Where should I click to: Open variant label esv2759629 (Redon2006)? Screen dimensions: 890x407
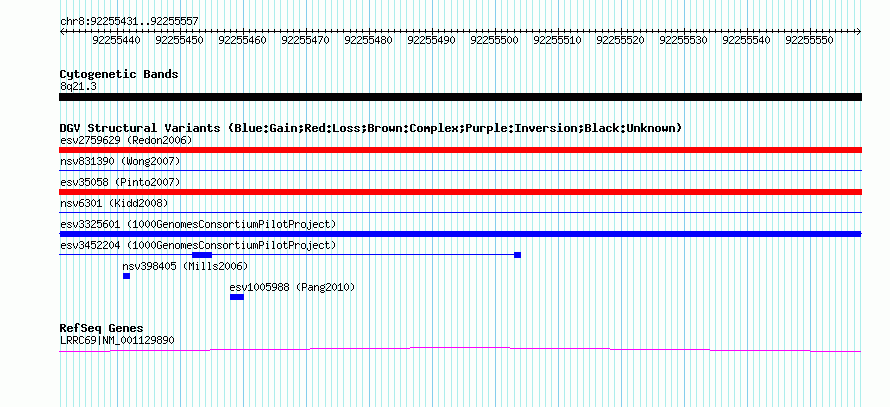click(126, 140)
